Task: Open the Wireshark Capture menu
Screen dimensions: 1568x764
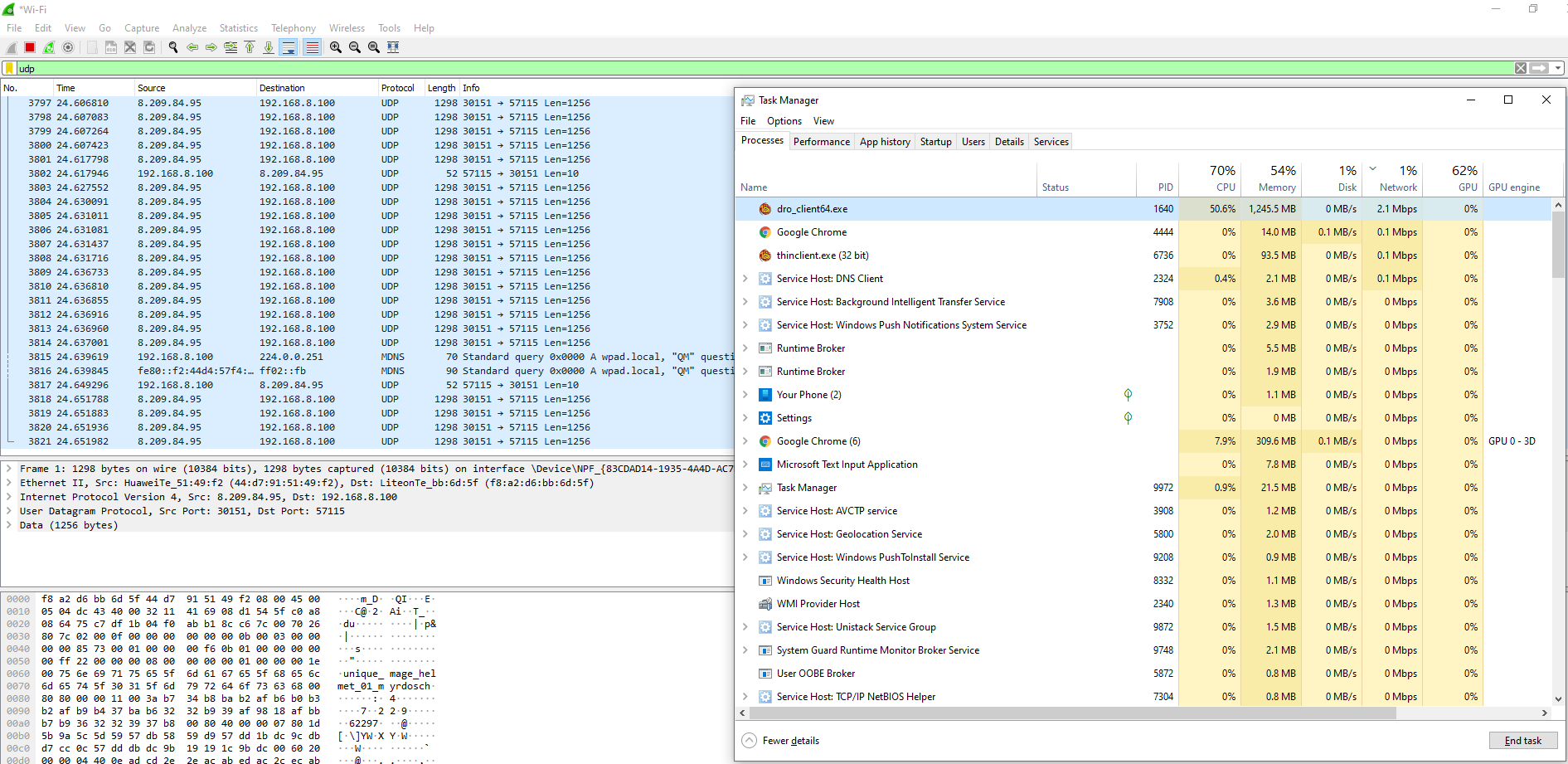Action: pos(142,28)
